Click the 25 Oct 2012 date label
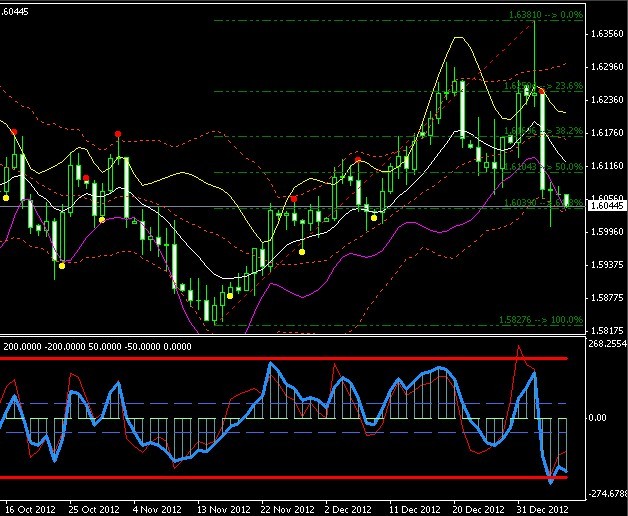The image size is (628, 516). [94, 510]
